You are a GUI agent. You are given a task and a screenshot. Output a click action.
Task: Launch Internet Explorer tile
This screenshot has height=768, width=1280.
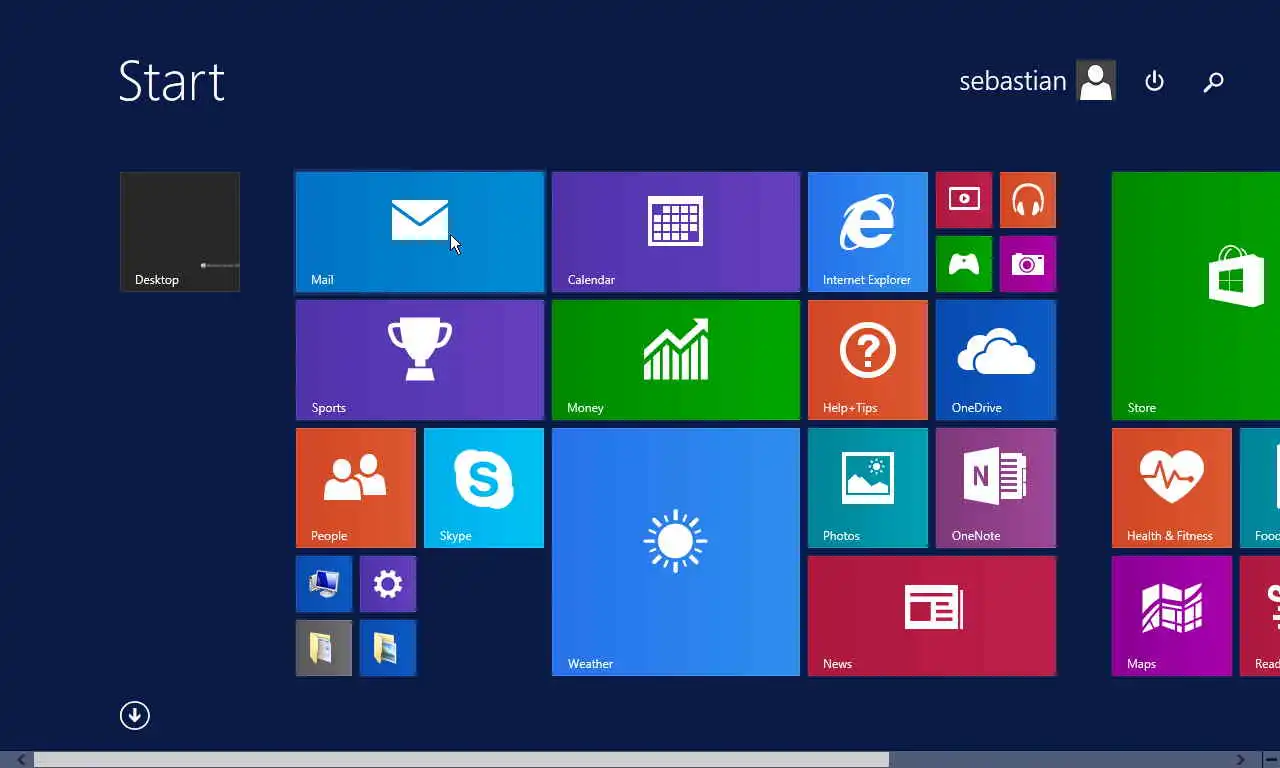868,232
